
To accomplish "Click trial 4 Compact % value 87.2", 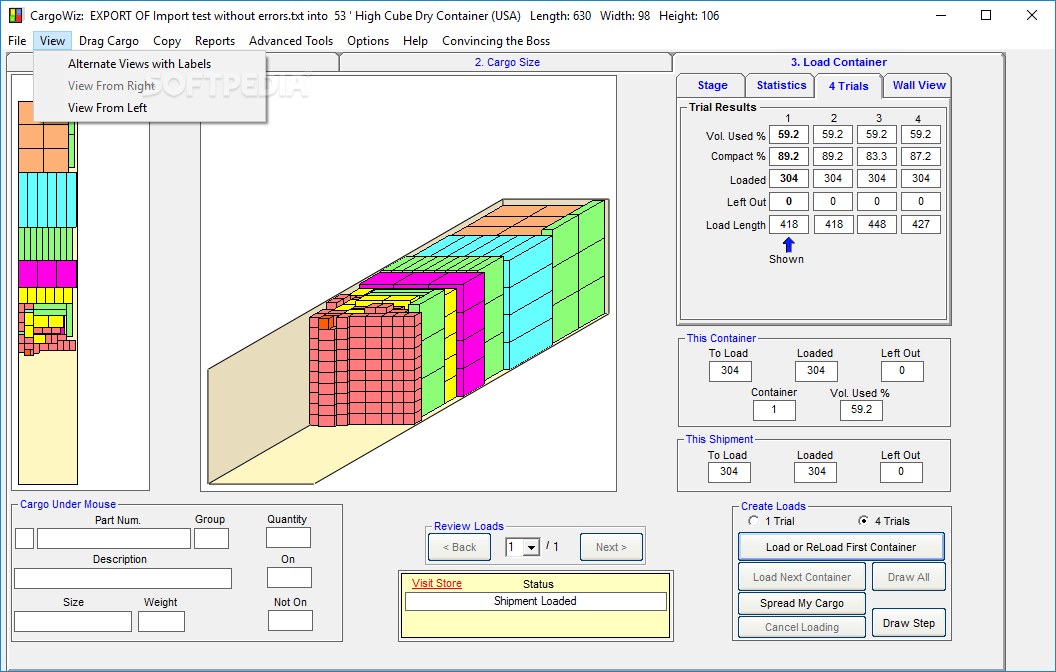I will pyautogui.click(x=920, y=156).
